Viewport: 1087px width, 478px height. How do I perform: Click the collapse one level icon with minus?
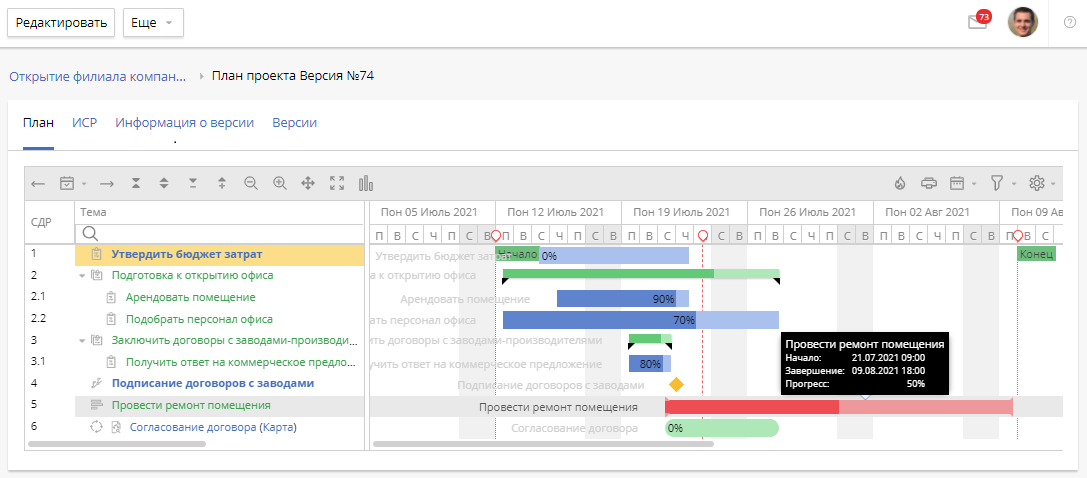coord(193,184)
